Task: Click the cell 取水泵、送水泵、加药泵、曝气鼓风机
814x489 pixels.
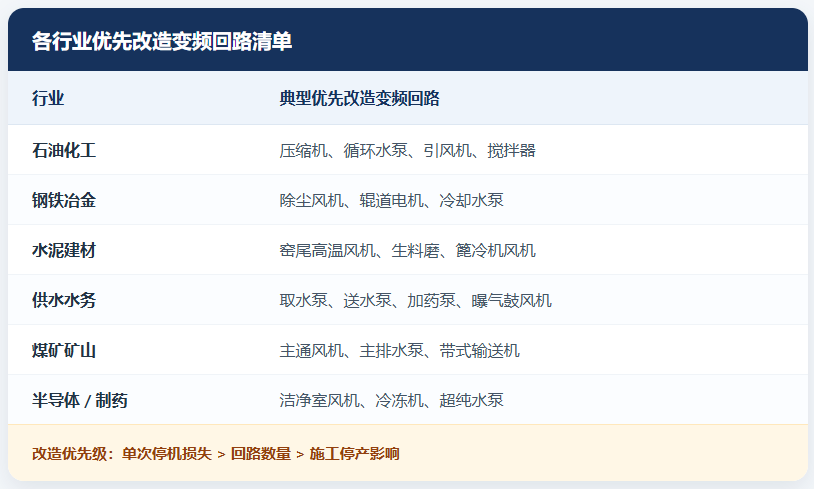Action: [415, 300]
